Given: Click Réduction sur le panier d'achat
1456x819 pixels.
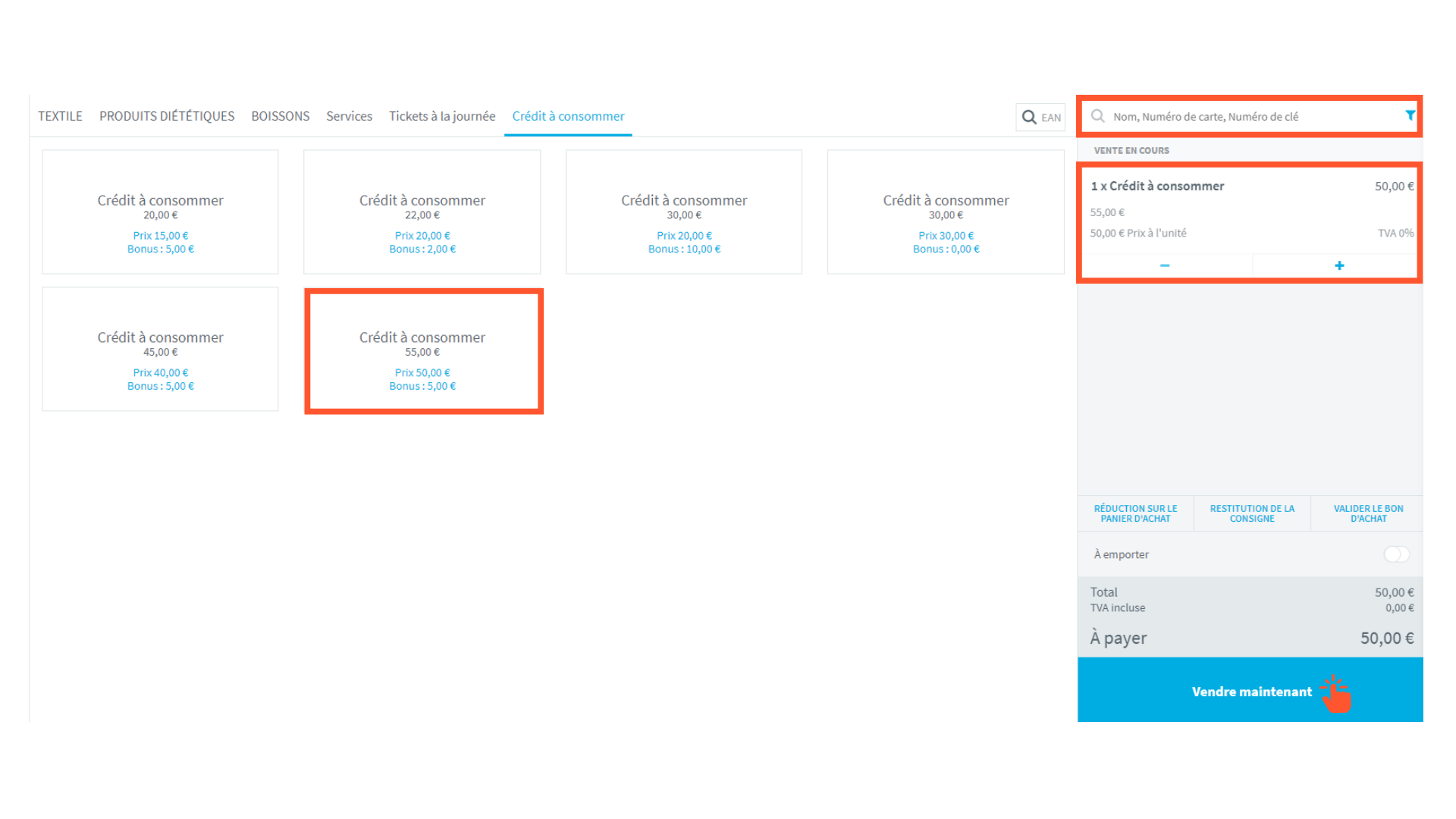Looking at the screenshot, I should point(1135,513).
